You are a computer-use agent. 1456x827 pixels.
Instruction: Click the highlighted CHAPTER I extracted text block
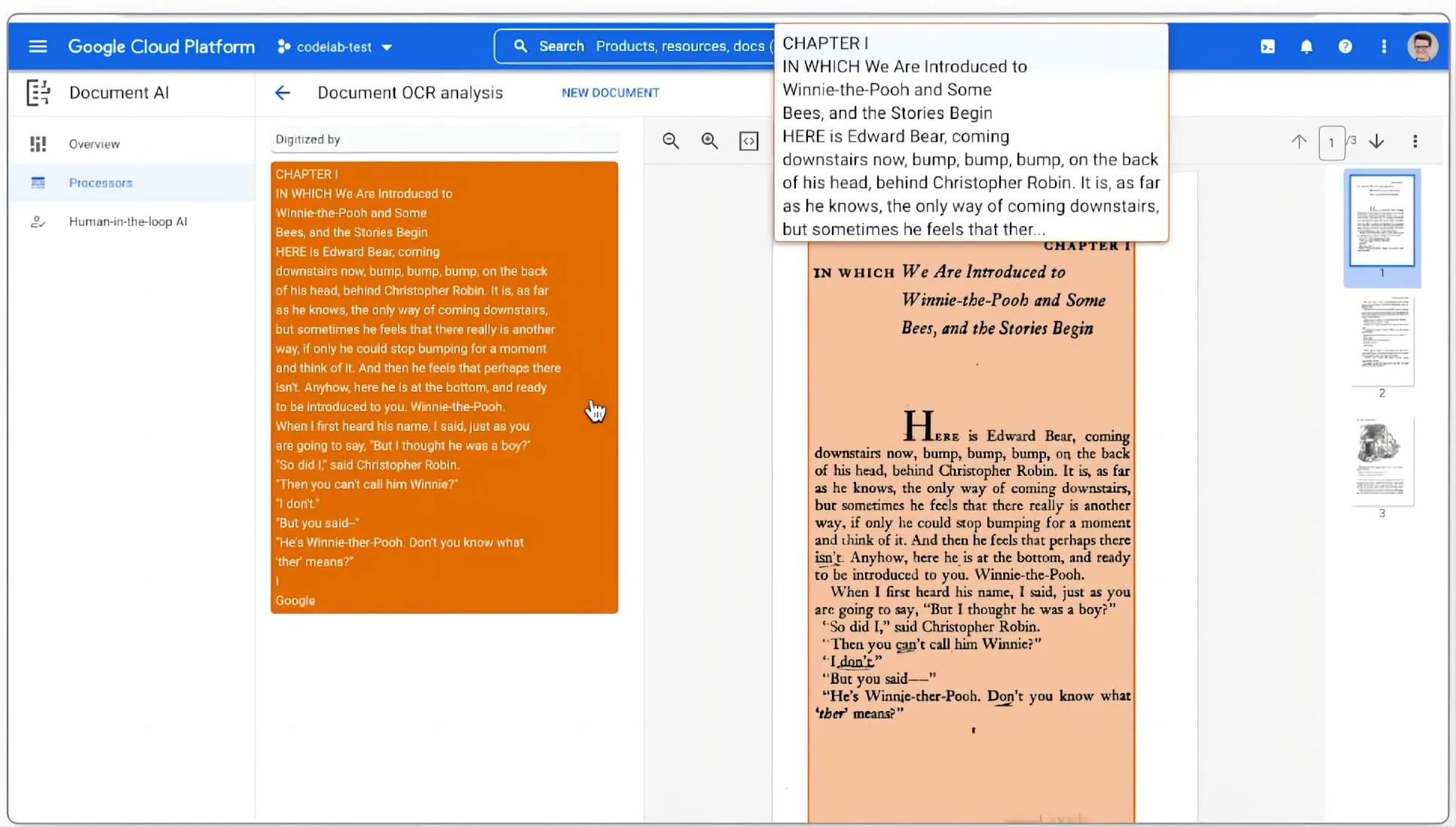click(445, 387)
